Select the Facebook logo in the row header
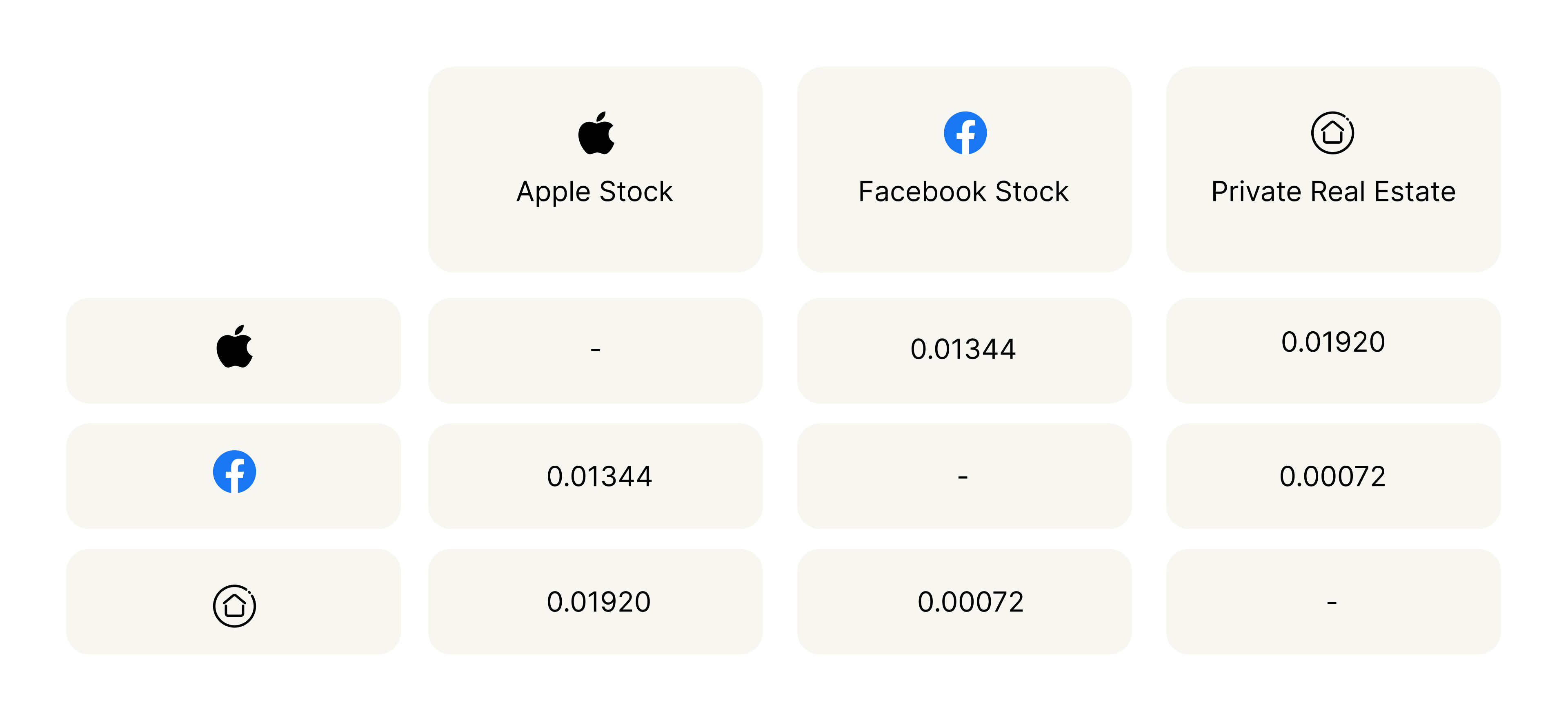This screenshot has height=721, width=1568. (234, 472)
